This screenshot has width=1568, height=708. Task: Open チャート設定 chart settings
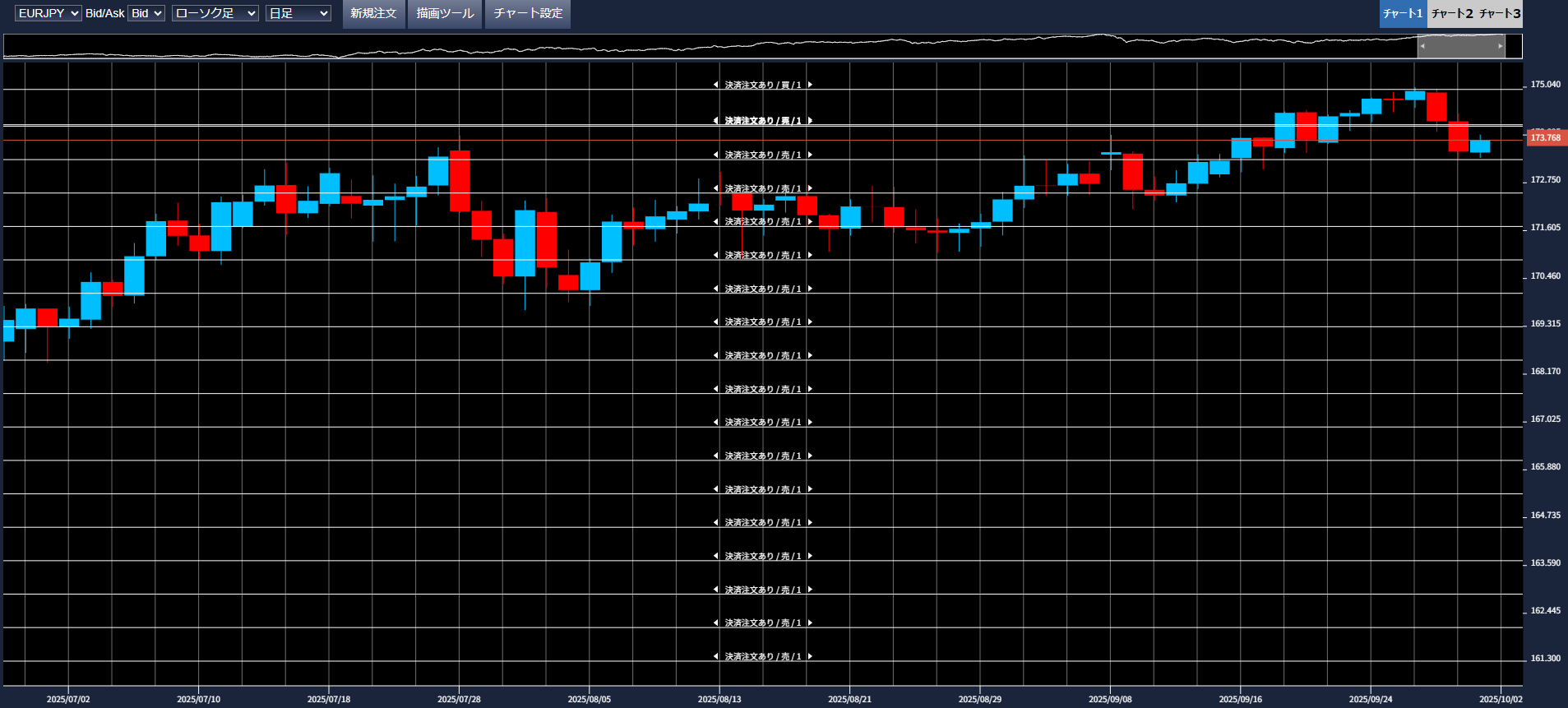click(x=528, y=13)
